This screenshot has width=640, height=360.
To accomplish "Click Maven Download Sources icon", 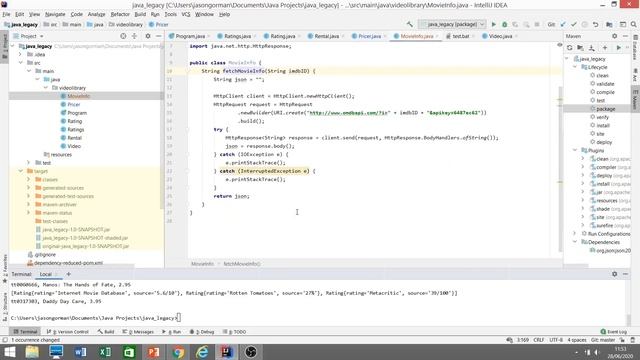I will 591,48.
